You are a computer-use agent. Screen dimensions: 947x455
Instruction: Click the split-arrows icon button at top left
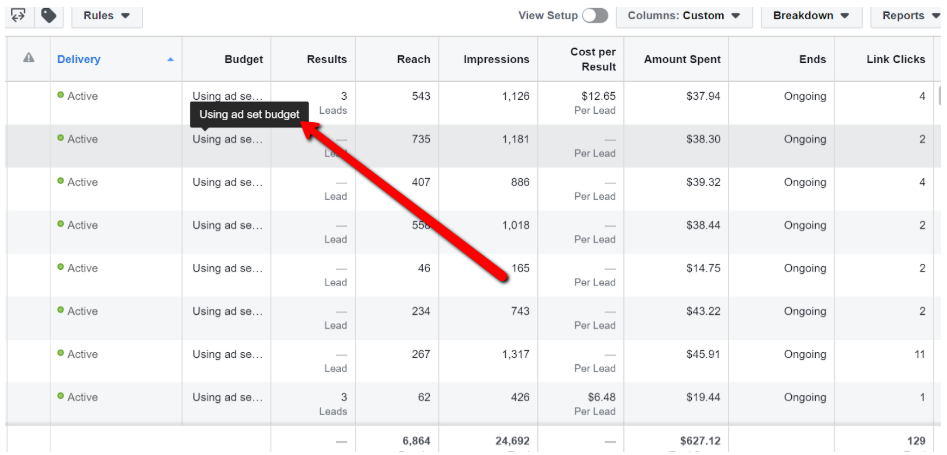(x=18, y=15)
